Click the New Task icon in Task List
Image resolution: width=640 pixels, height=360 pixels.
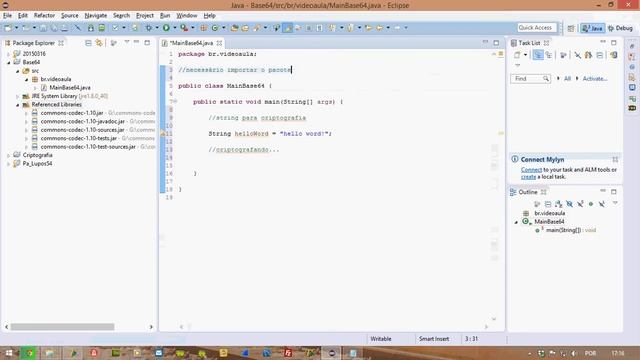tap(517, 55)
